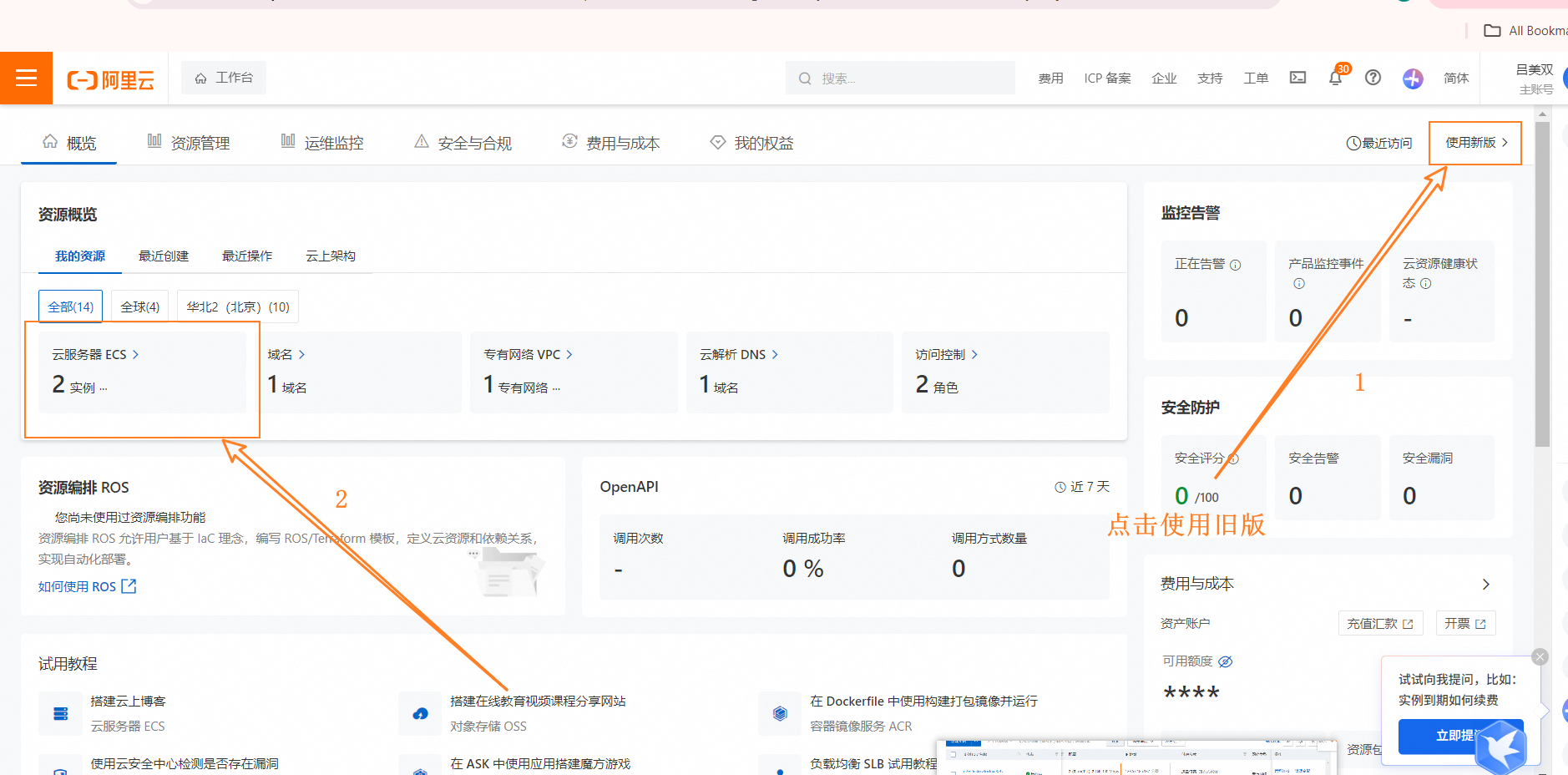Click the 近 7 天 time range
The width and height of the screenshot is (1568, 775).
1082,486
